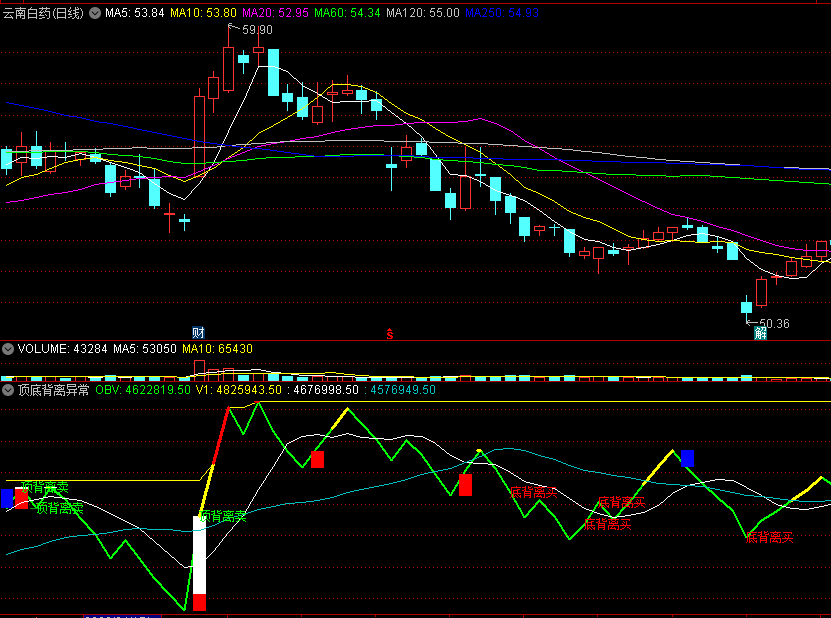This screenshot has height=618, width=831.
Task: Click the 50.36 low price label
Action: pyautogui.click(x=774, y=323)
